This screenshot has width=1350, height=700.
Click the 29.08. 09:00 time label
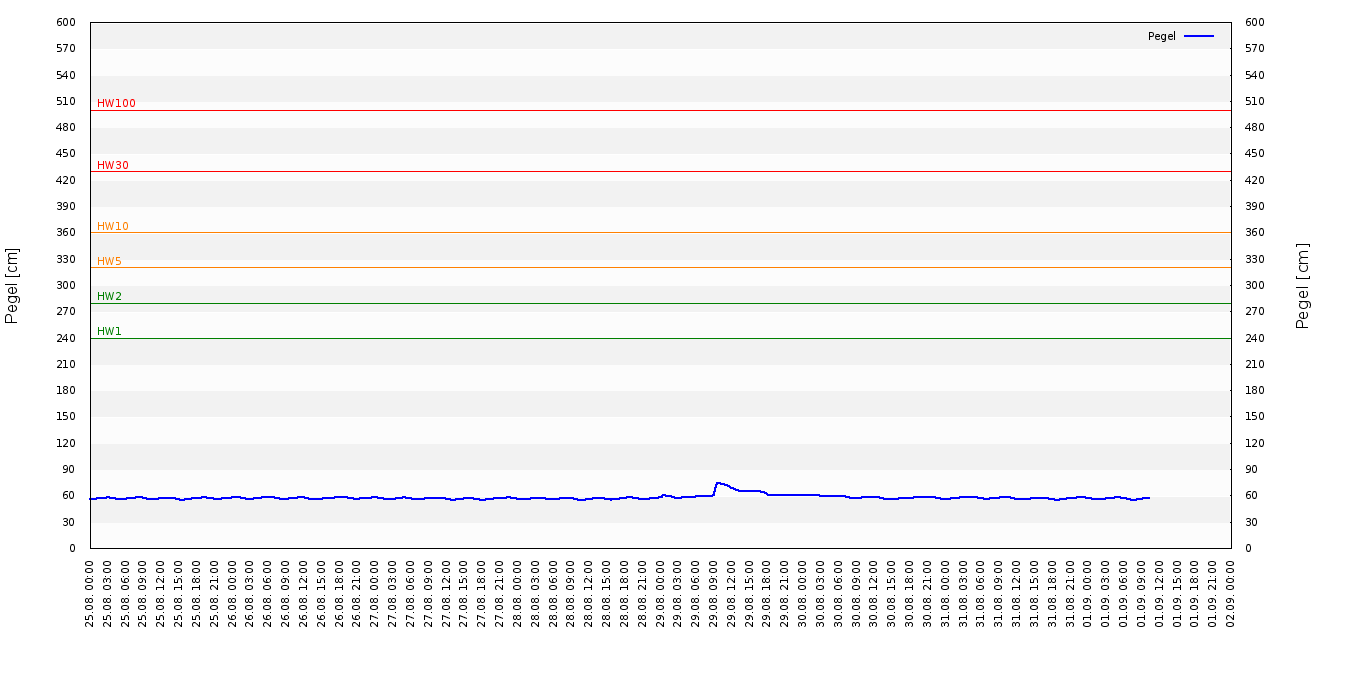tap(714, 592)
